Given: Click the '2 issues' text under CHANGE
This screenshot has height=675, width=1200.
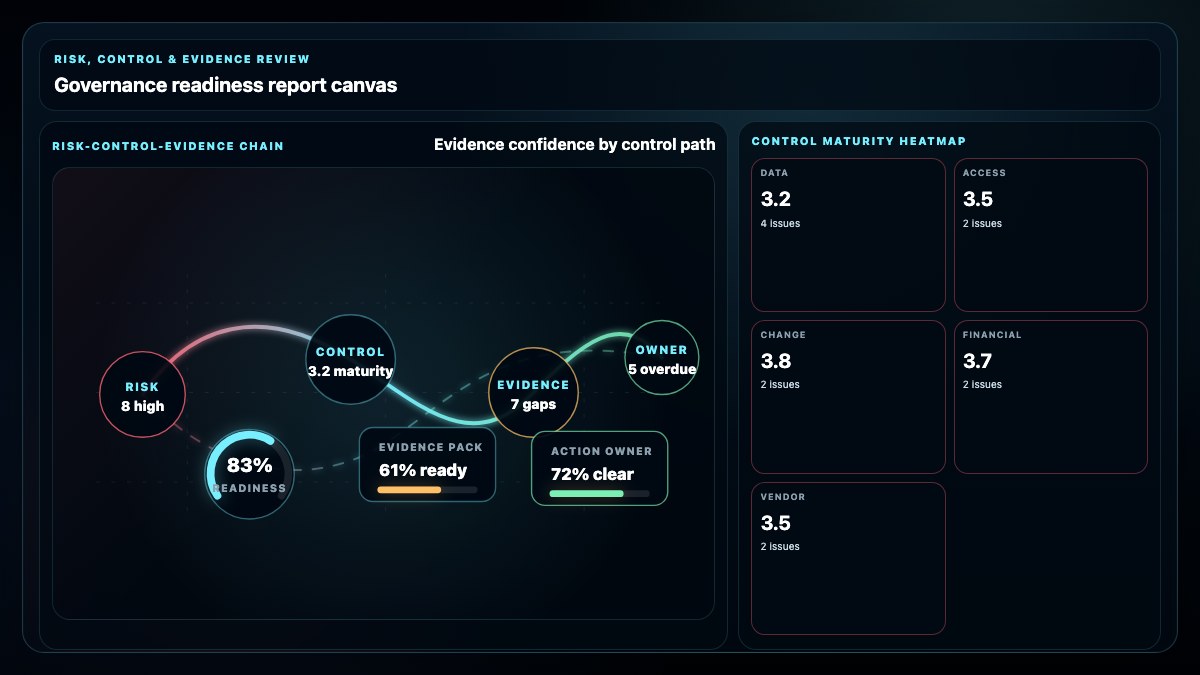Looking at the screenshot, I should click(780, 385).
